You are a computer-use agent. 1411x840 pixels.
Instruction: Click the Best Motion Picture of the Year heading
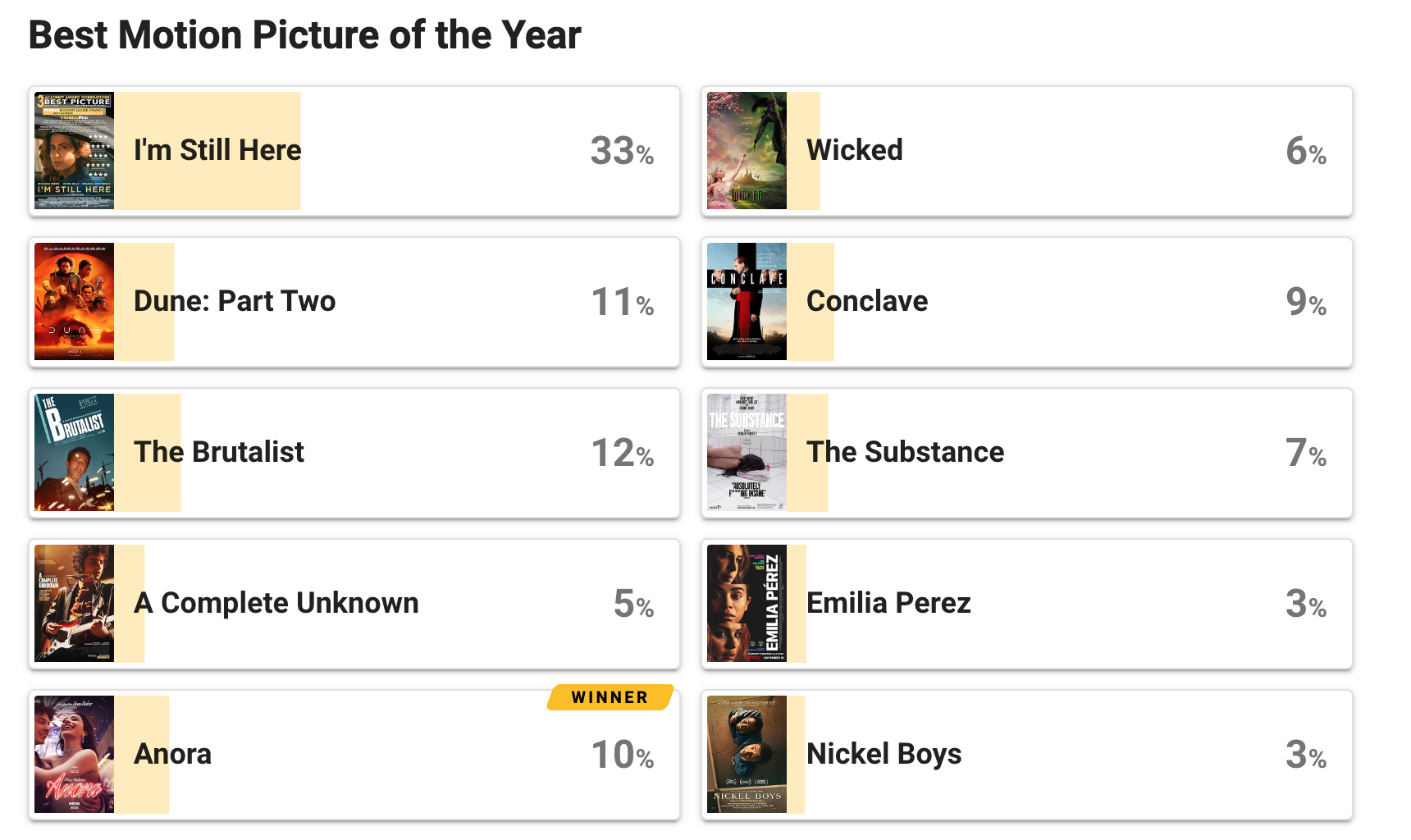pos(304,35)
